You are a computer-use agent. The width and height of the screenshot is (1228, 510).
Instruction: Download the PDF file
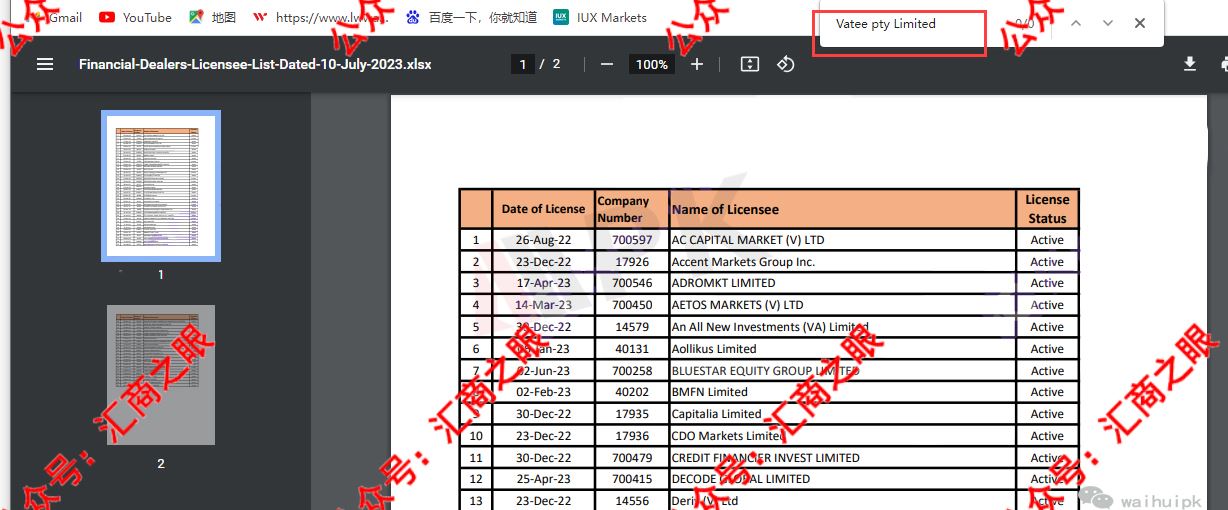(x=1190, y=64)
